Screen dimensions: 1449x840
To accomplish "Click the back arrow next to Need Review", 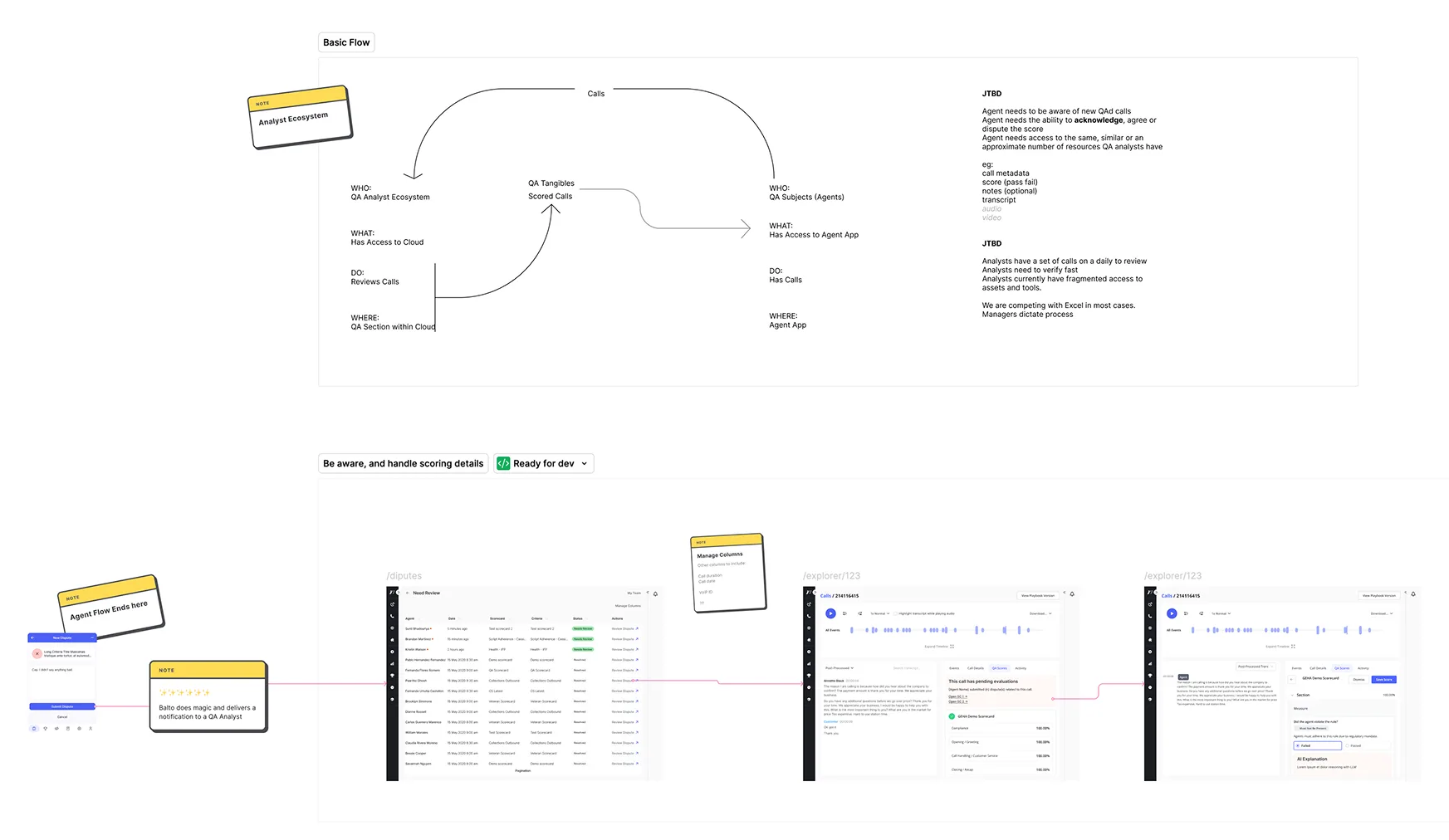I will tap(408, 593).
